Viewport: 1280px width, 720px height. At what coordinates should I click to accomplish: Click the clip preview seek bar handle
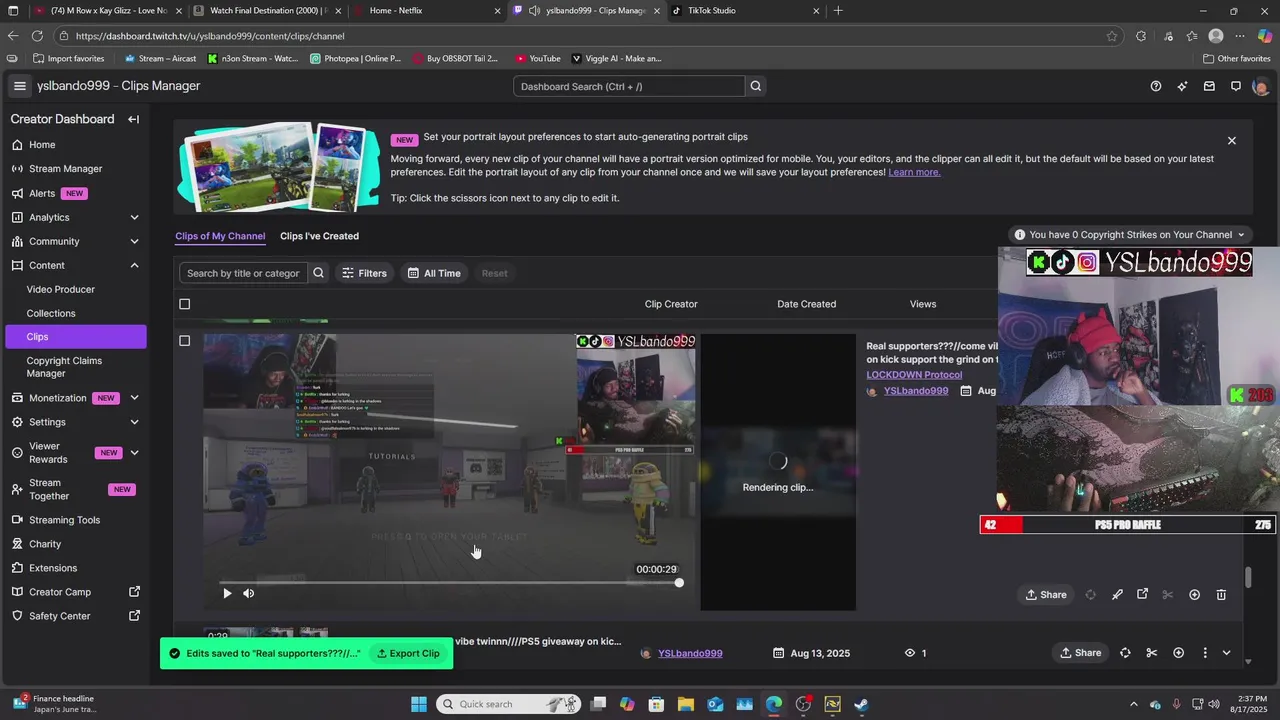tap(679, 583)
